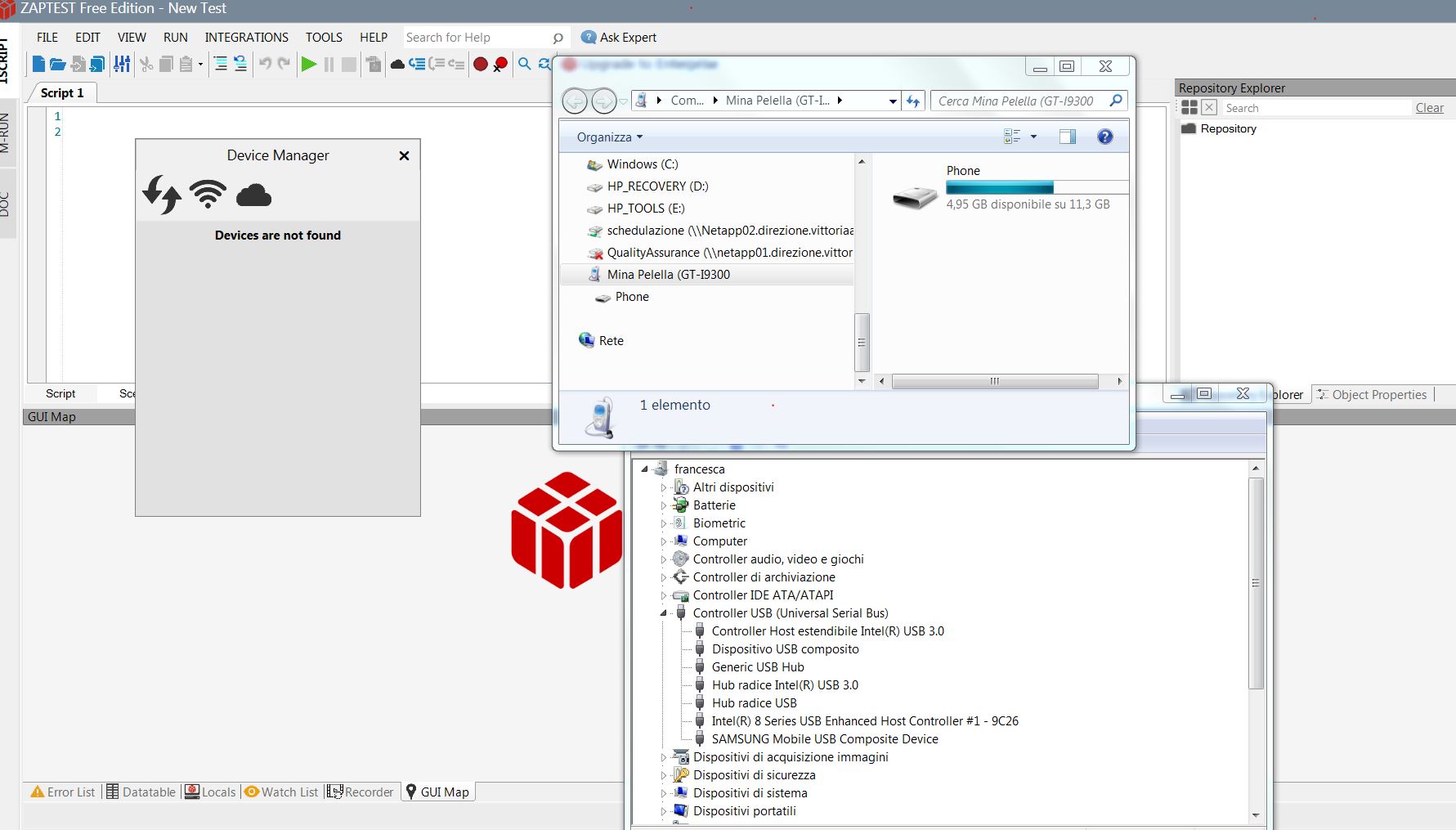Switch to the Recorder tab

click(x=361, y=792)
